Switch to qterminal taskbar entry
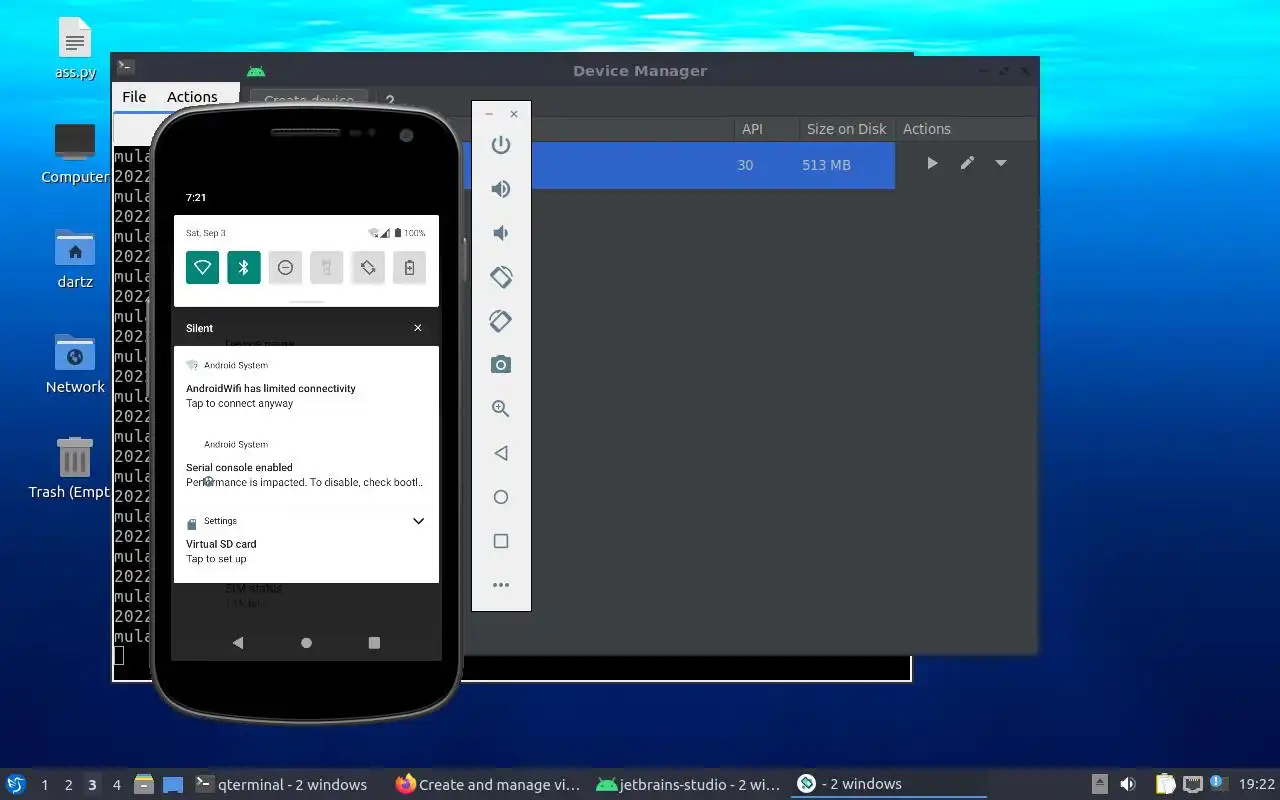Image resolution: width=1280 pixels, height=800 pixels. point(282,784)
